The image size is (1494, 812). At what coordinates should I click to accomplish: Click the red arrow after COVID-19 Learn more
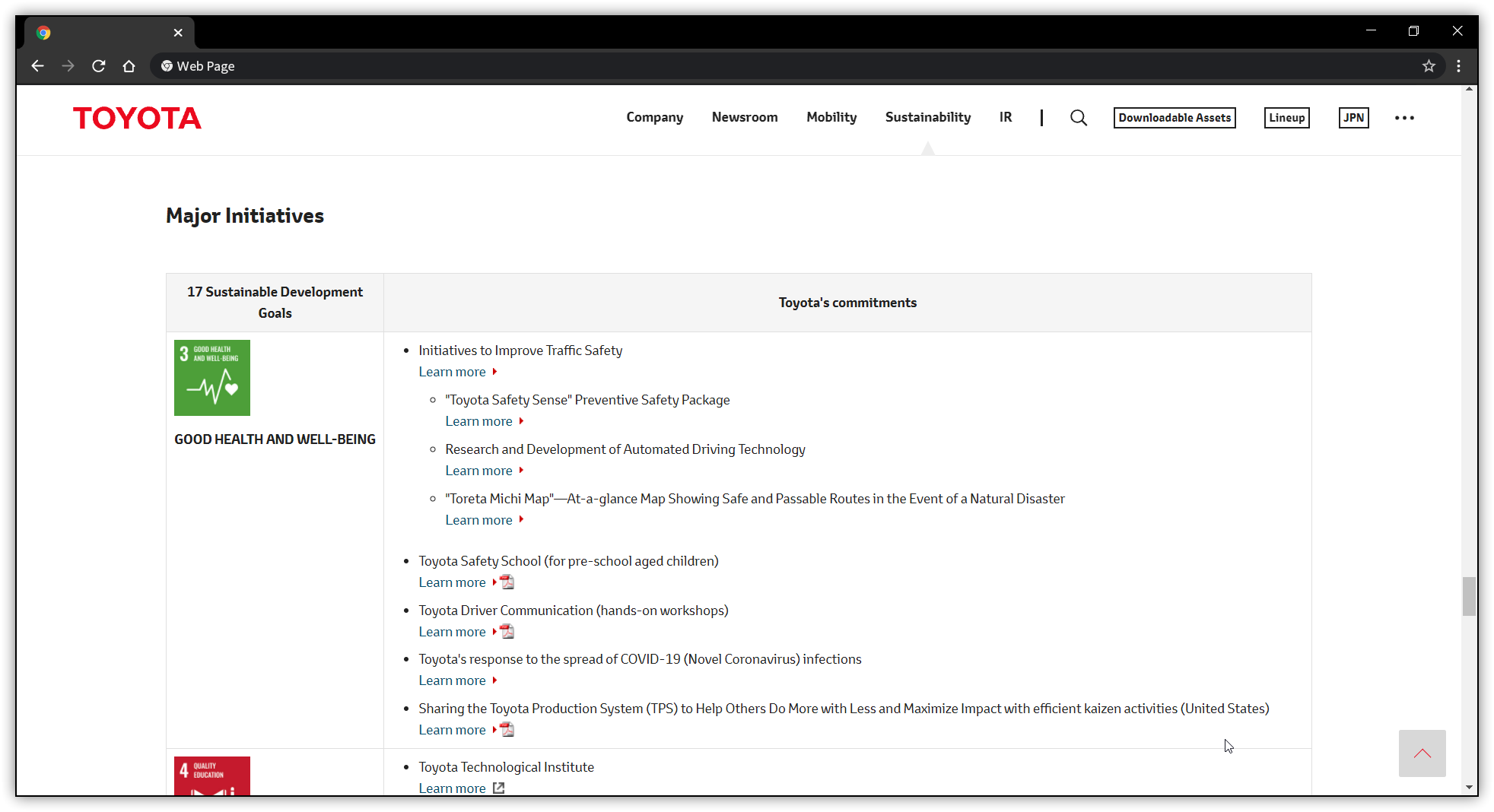494,680
